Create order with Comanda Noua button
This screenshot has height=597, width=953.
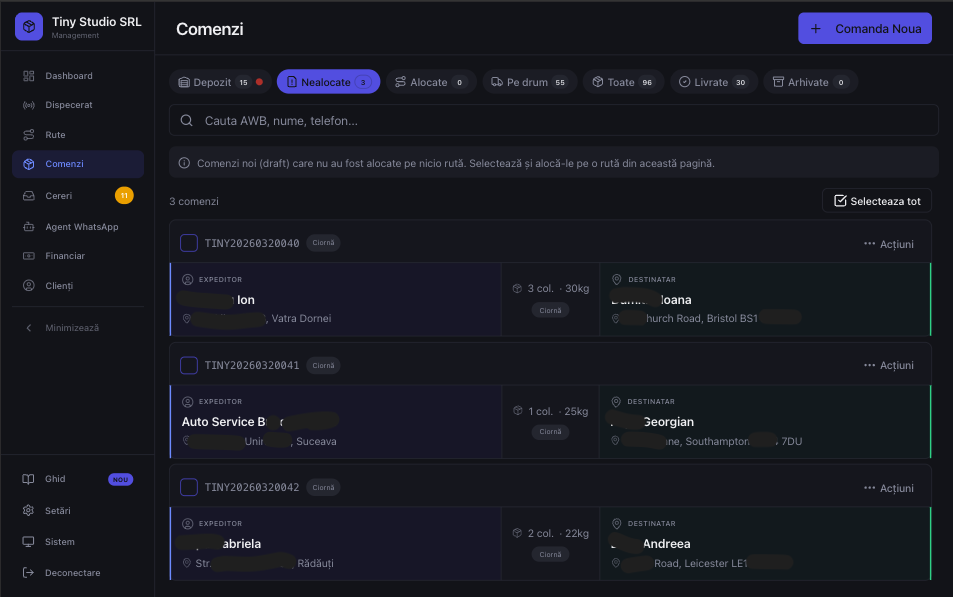(864, 28)
